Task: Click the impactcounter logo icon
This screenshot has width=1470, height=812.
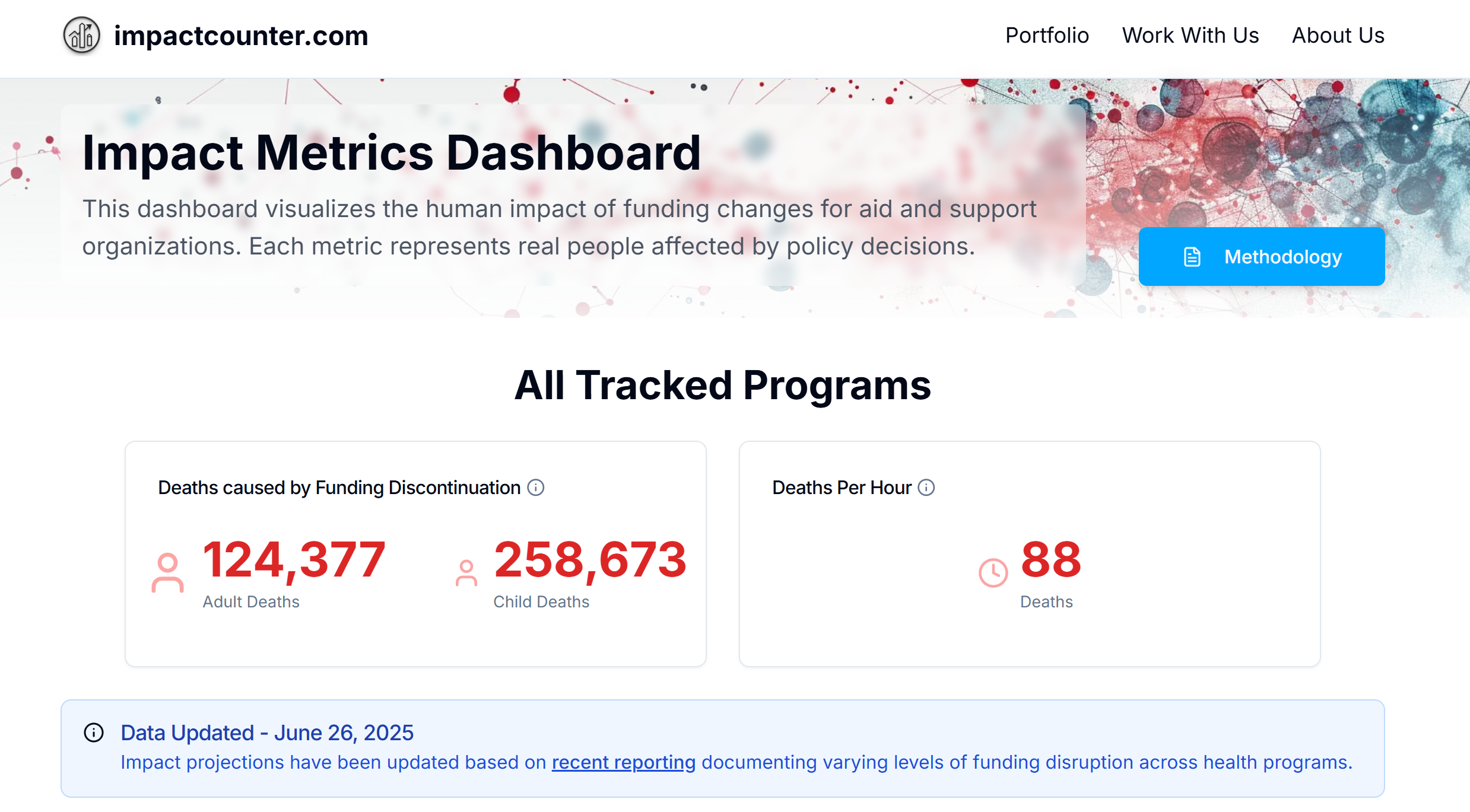Action: 82,36
